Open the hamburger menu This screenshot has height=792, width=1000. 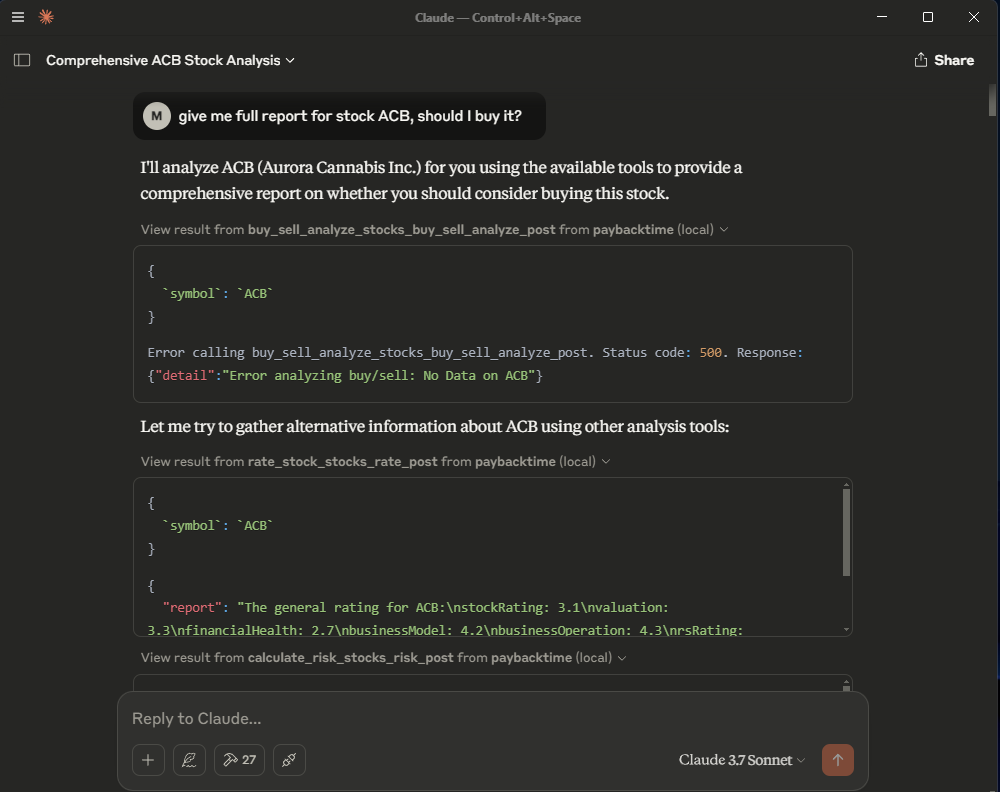(18, 17)
